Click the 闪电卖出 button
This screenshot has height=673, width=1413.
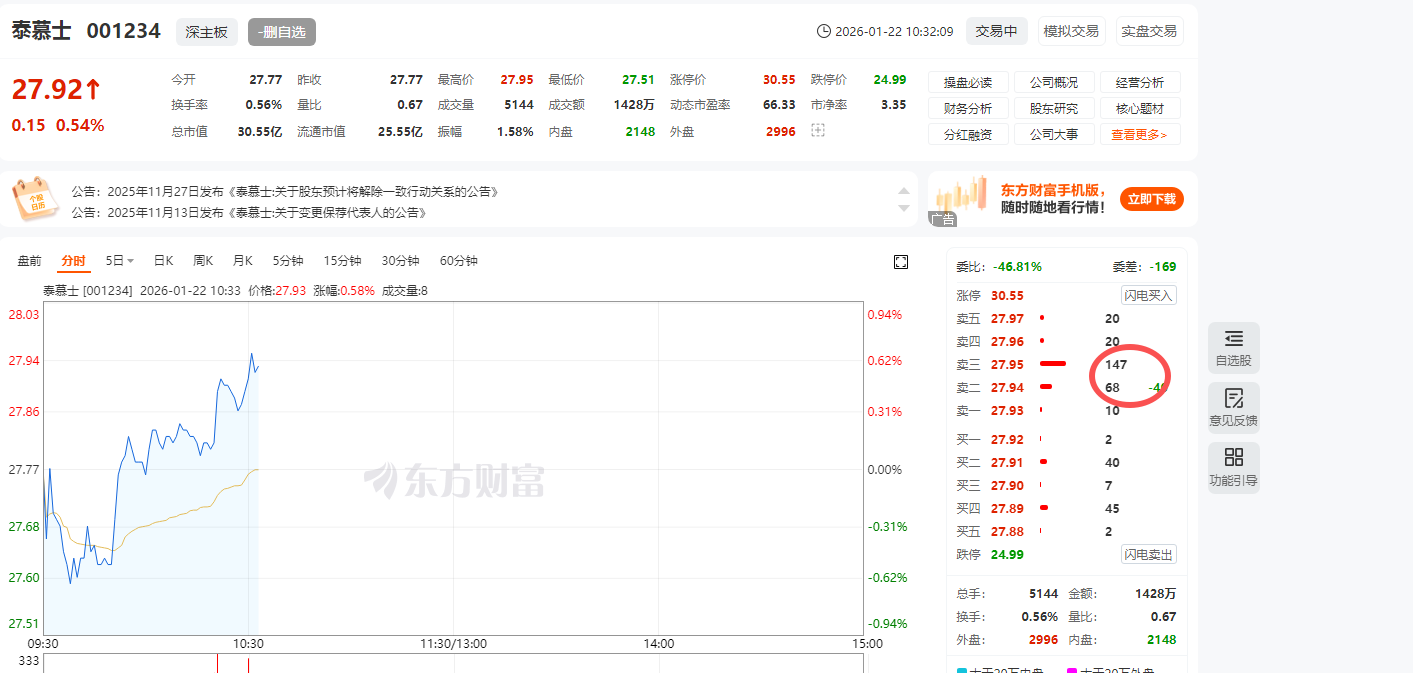[x=1148, y=554]
